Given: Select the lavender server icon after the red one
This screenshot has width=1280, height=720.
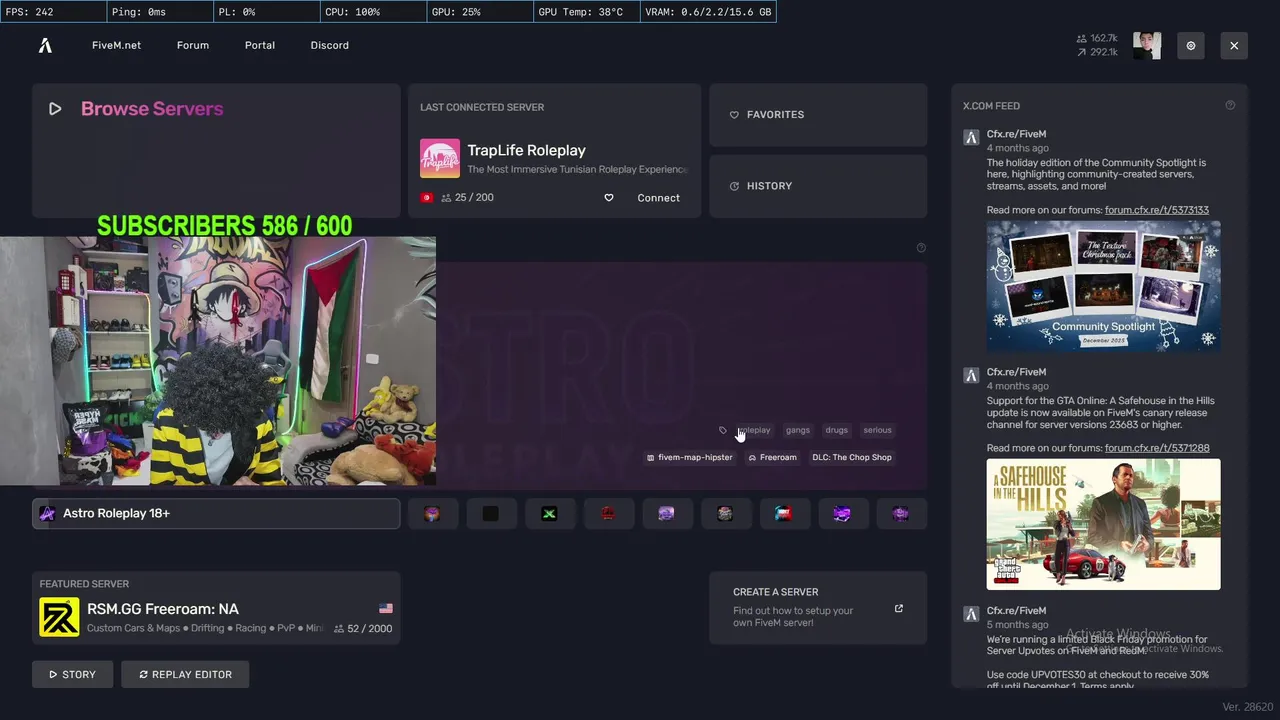Looking at the screenshot, I should point(666,513).
